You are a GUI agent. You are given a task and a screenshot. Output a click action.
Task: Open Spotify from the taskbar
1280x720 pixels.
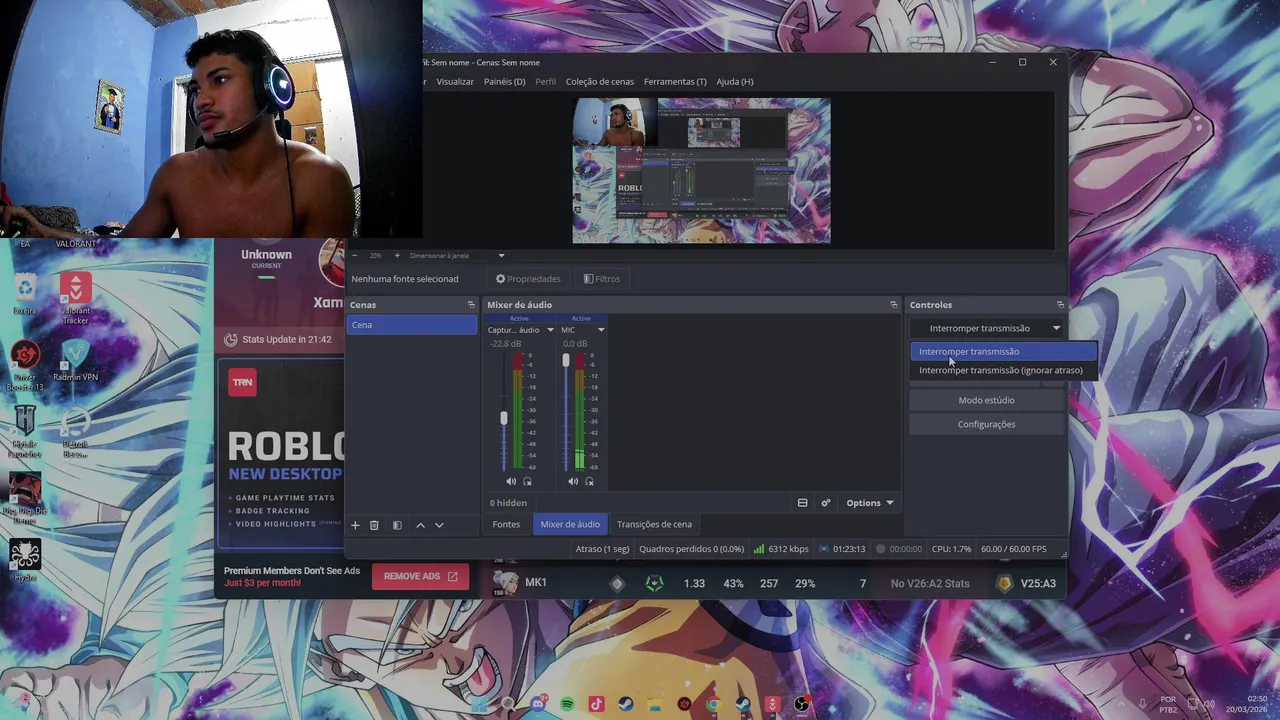(568, 704)
